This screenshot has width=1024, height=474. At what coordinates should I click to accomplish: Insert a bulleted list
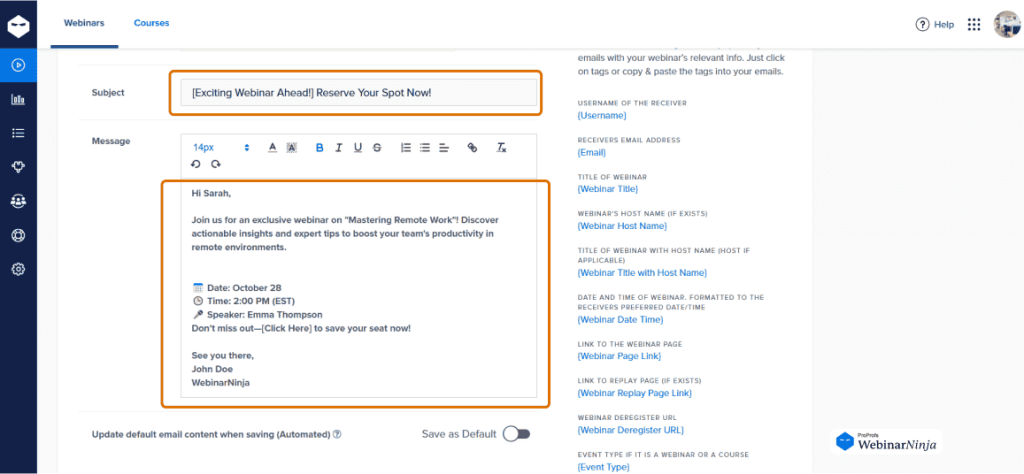tap(424, 148)
